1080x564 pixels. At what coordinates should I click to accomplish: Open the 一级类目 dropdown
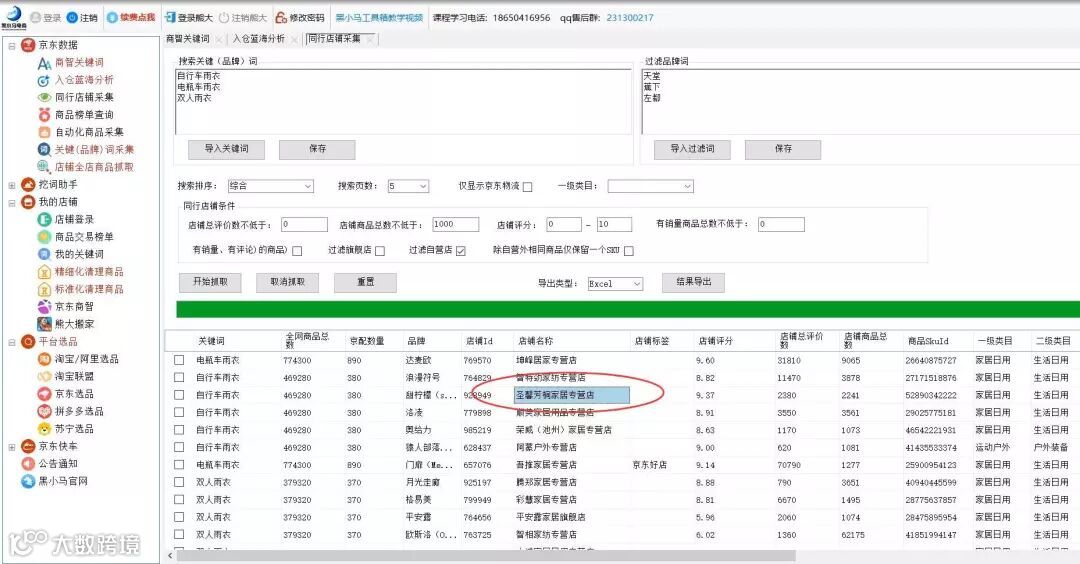650,186
